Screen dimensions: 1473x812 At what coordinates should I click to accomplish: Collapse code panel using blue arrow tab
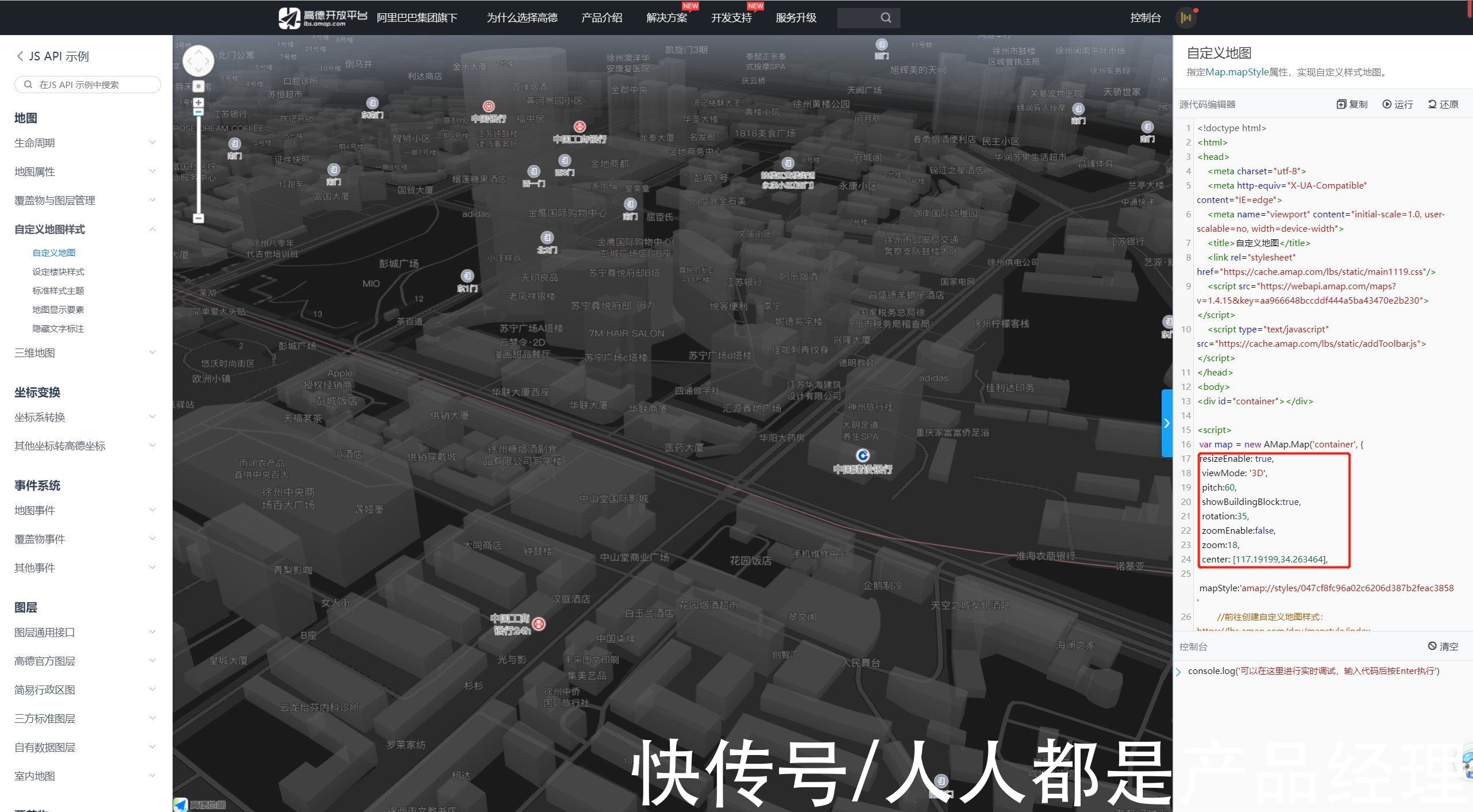pyautogui.click(x=1167, y=423)
